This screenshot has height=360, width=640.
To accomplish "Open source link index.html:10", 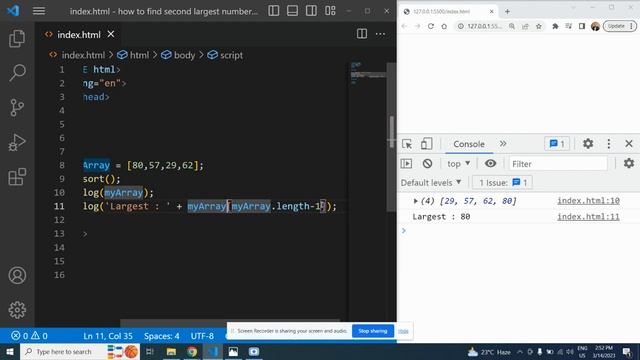I will (588, 201).
